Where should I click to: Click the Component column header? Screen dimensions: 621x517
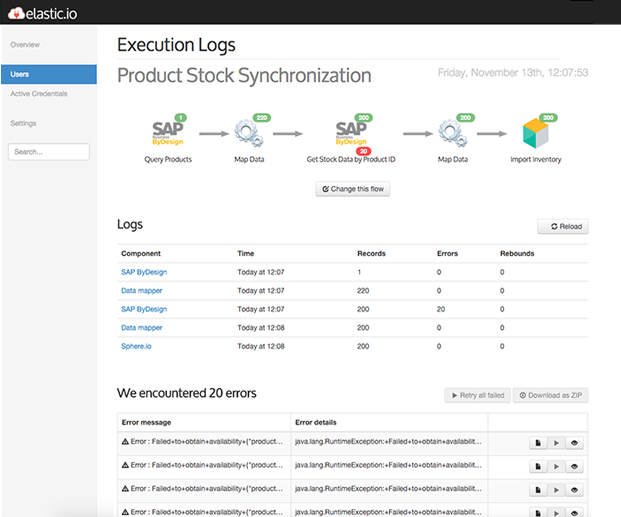(141, 254)
